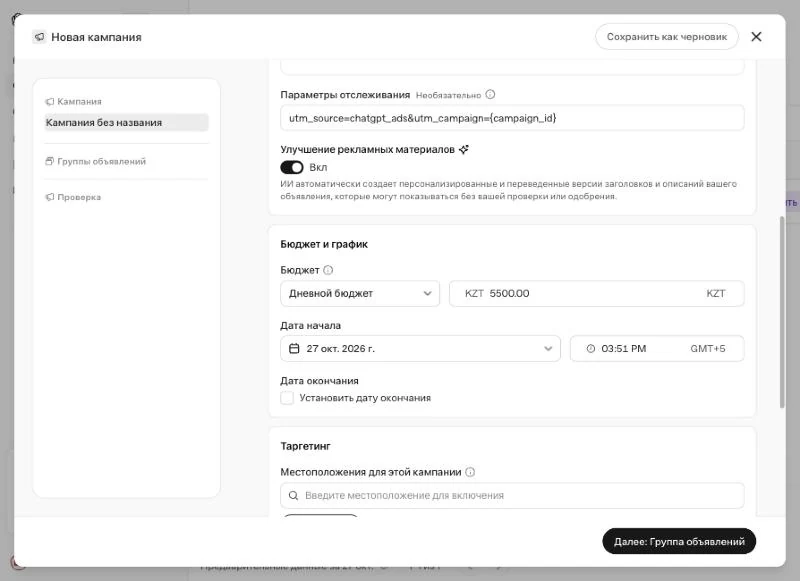
Task: Click sparkle icon beside Улучшение рекламных материалов
Action: pos(464,149)
